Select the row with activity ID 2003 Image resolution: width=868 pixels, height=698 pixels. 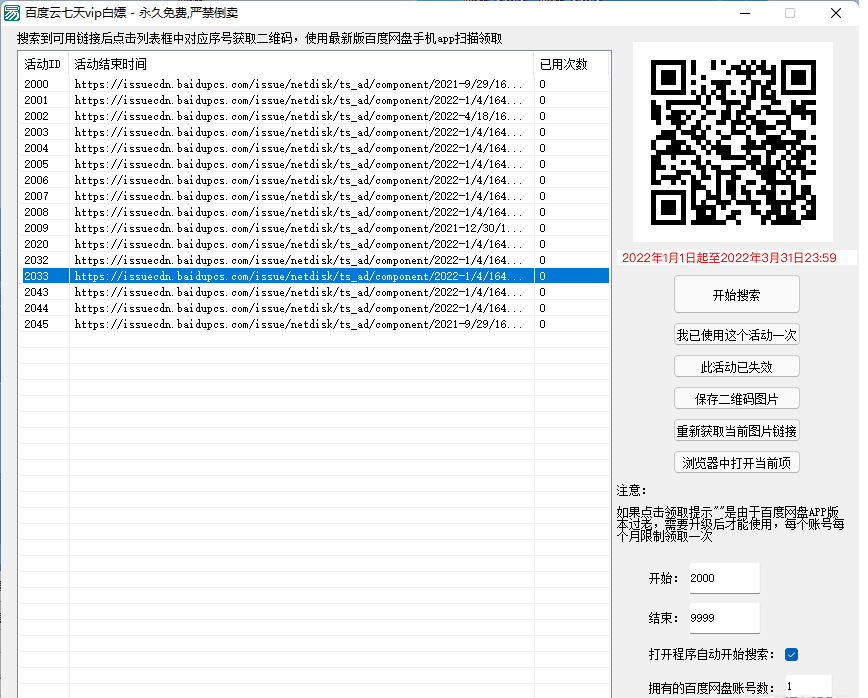pyautogui.click(x=316, y=132)
